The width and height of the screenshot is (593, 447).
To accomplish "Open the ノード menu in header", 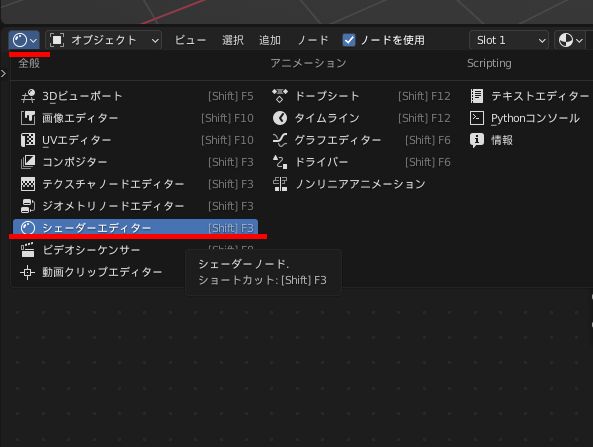I will [x=313, y=40].
